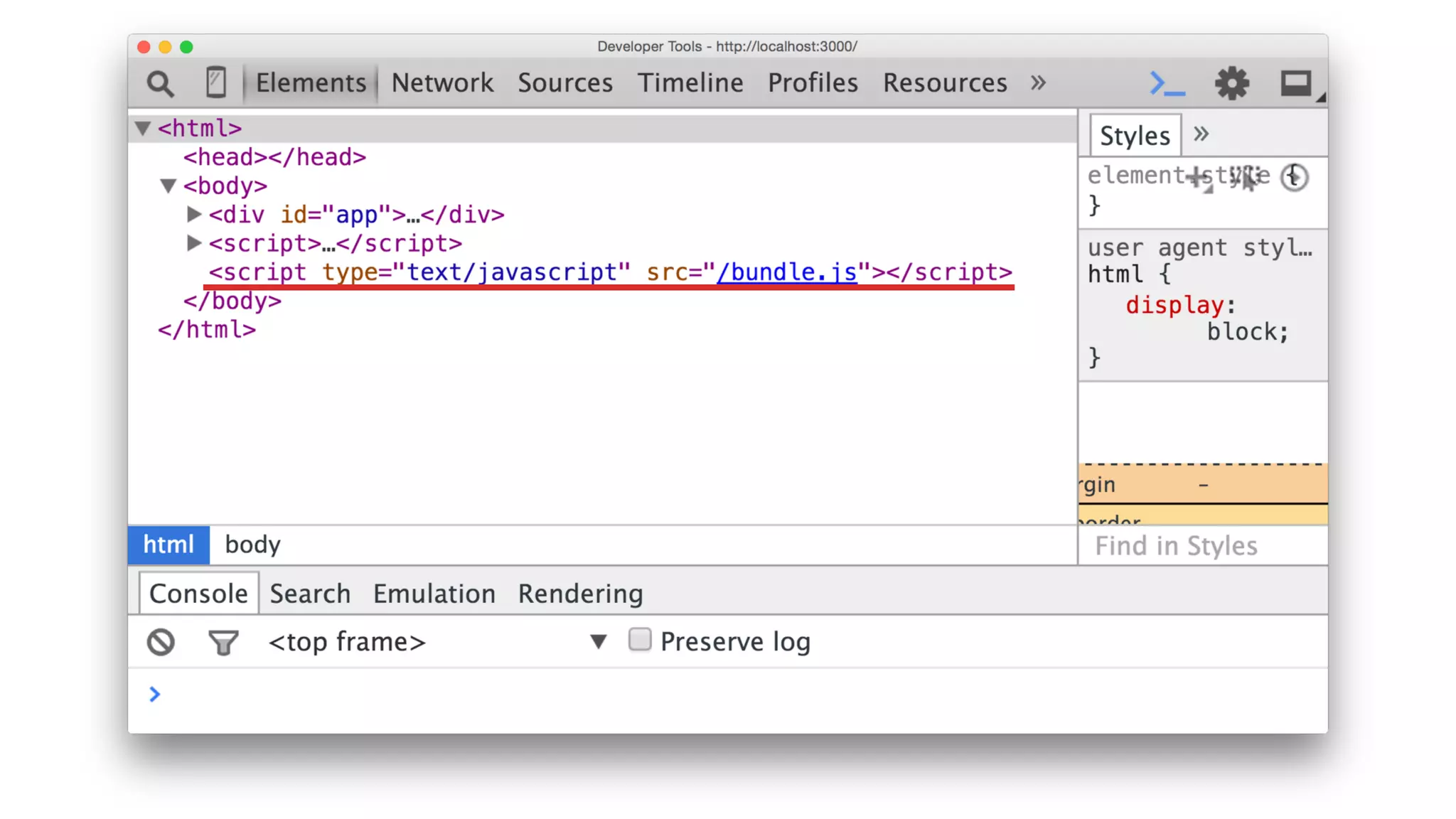
Task: Click the dock side window icon
Action: click(x=1297, y=83)
